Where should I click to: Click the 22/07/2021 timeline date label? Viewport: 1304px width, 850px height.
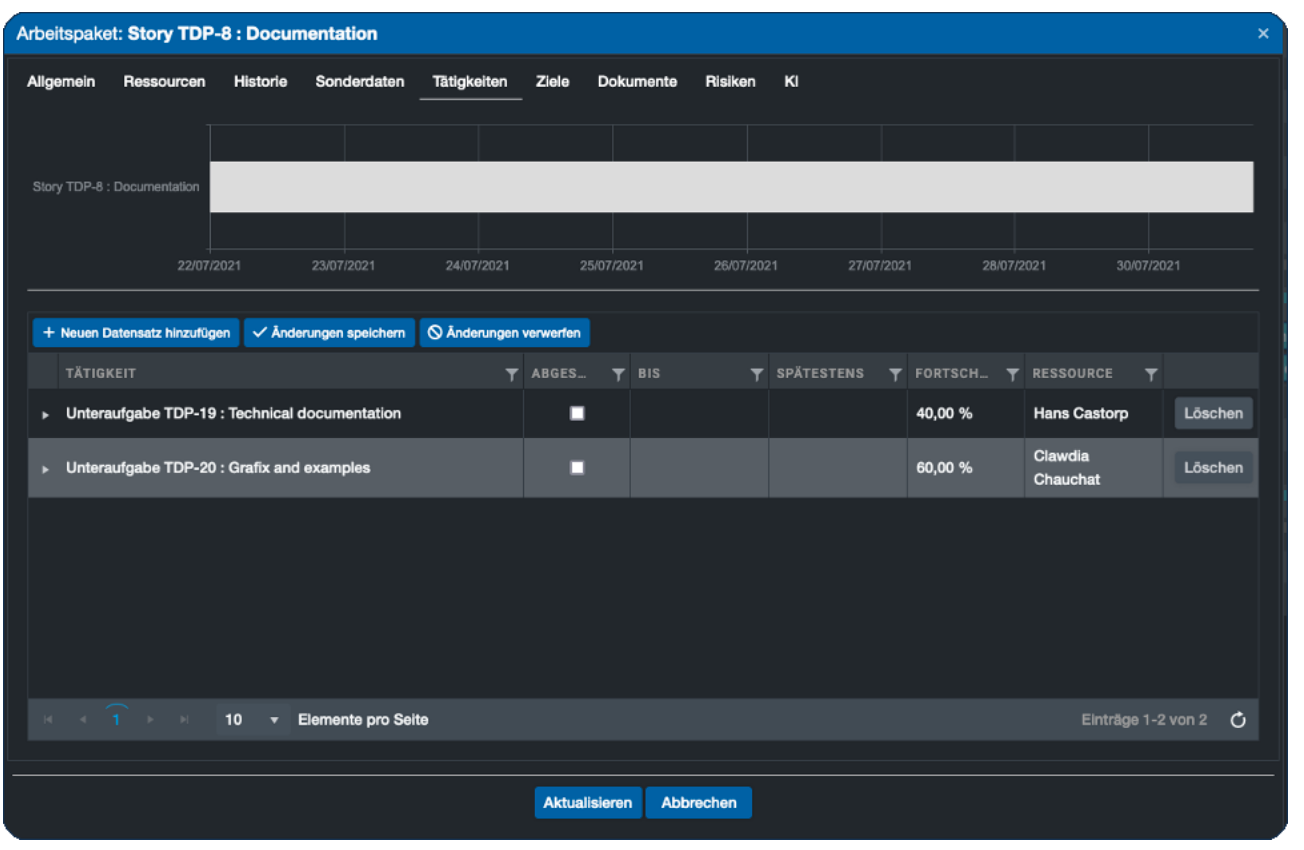tap(209, 266)
